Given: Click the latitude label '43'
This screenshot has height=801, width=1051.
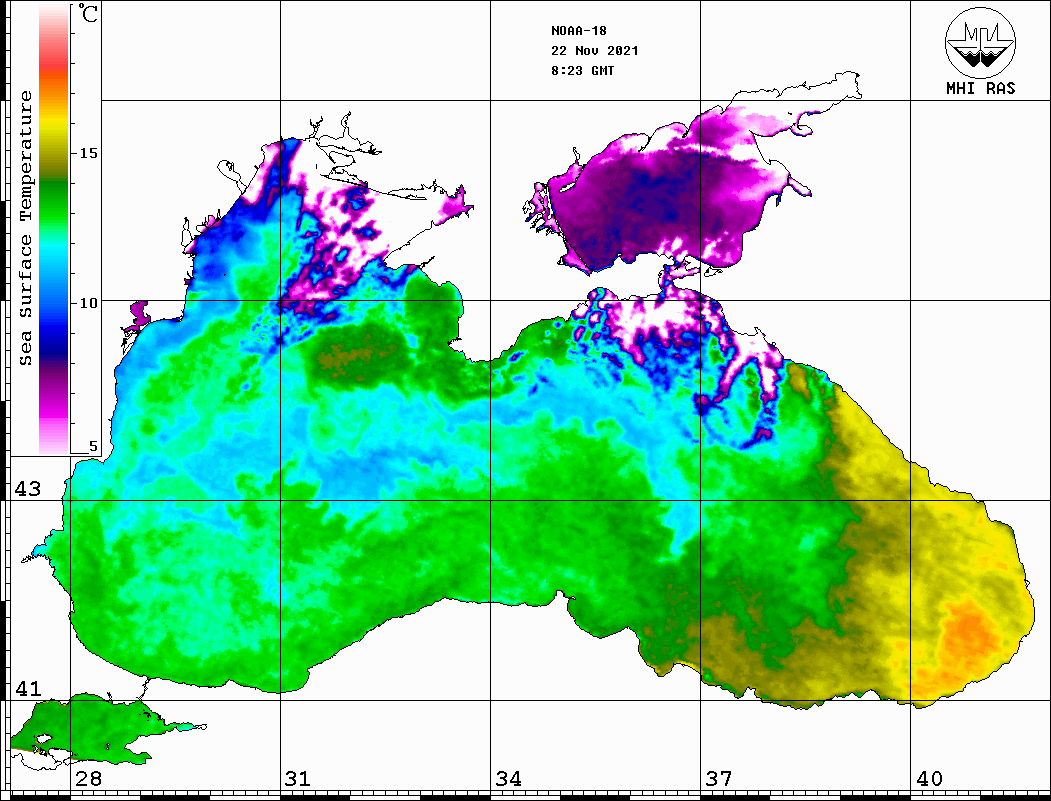Looking at the screenshot, I should 27,489.
